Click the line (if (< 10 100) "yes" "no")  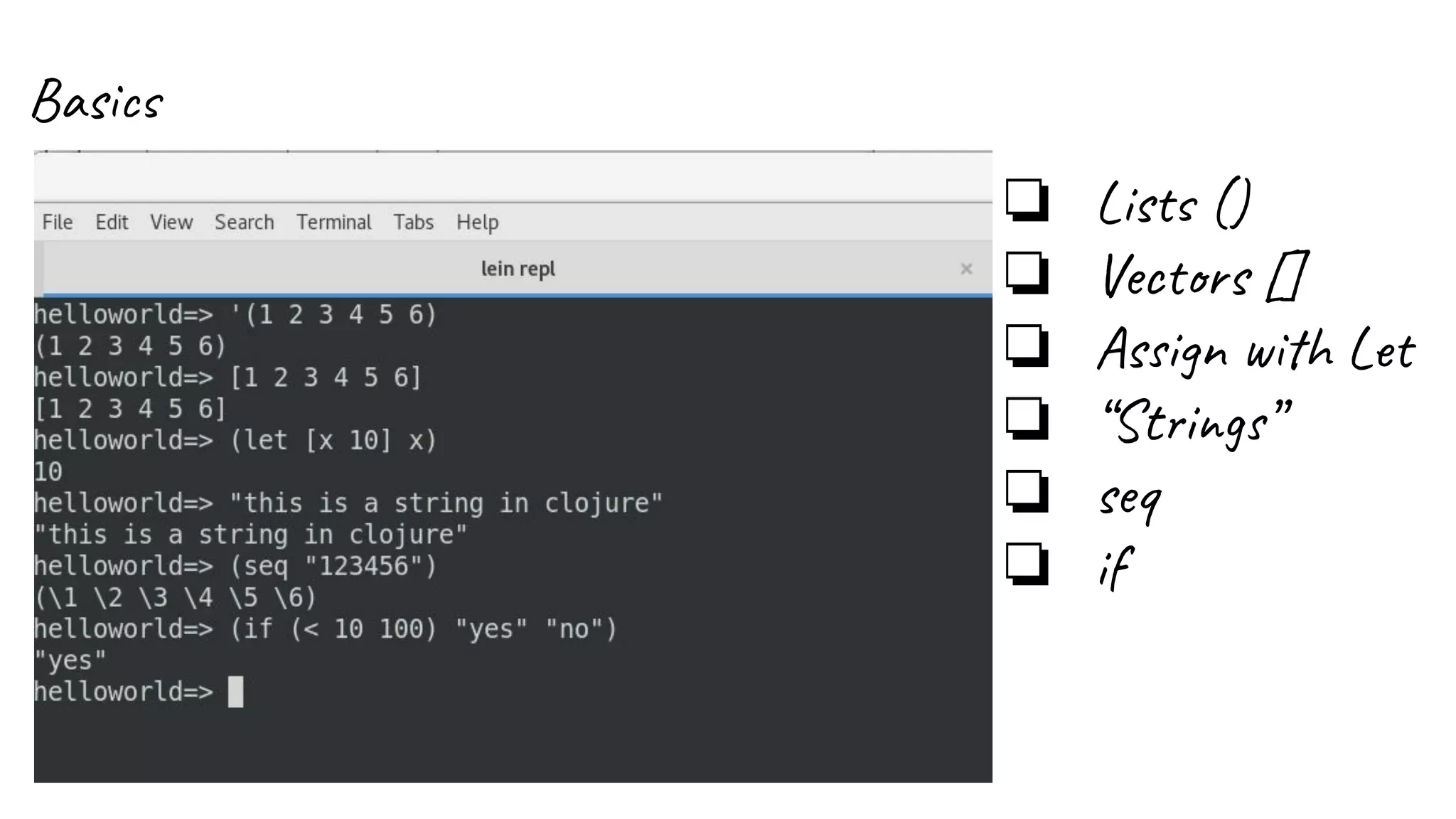pyautogui.click(x=423, y=628)
